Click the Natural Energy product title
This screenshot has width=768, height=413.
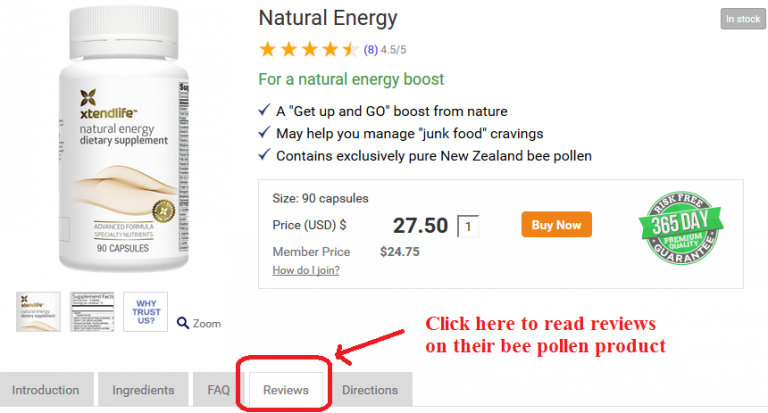click(327, 18)
